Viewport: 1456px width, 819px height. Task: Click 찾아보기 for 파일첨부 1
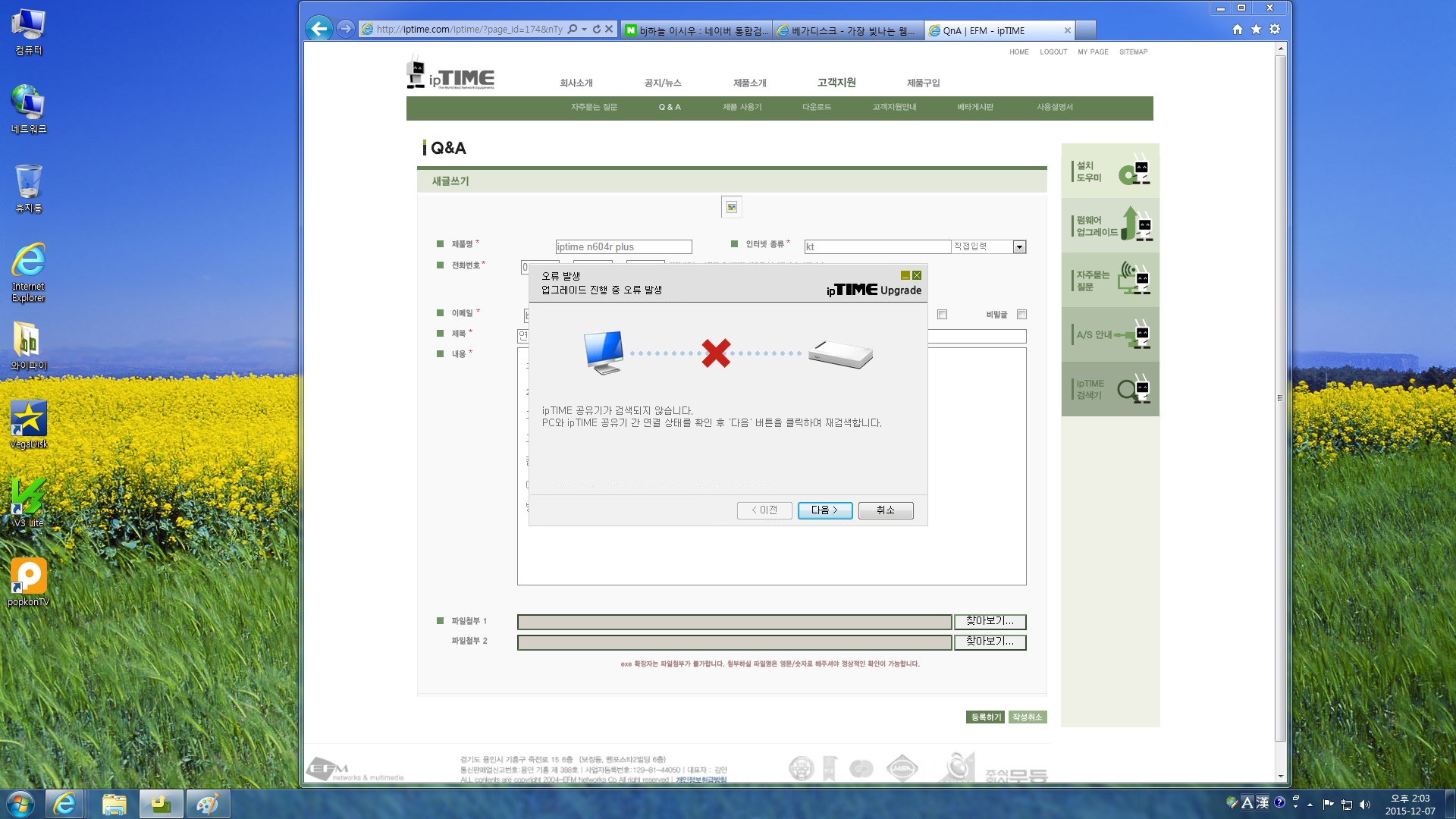pos(990,621)
